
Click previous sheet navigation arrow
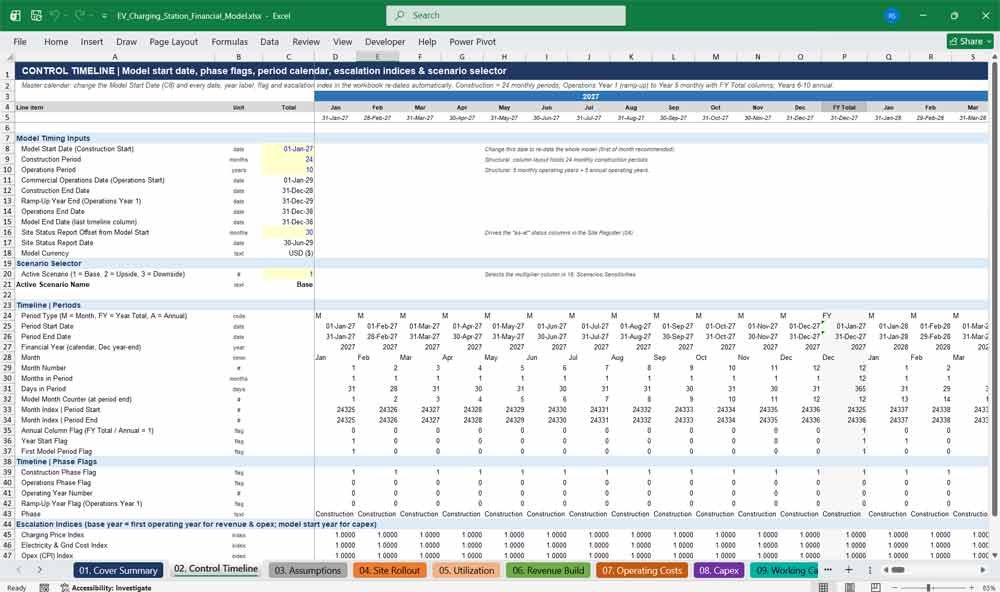pyautogui.click(x=18, y=570)
